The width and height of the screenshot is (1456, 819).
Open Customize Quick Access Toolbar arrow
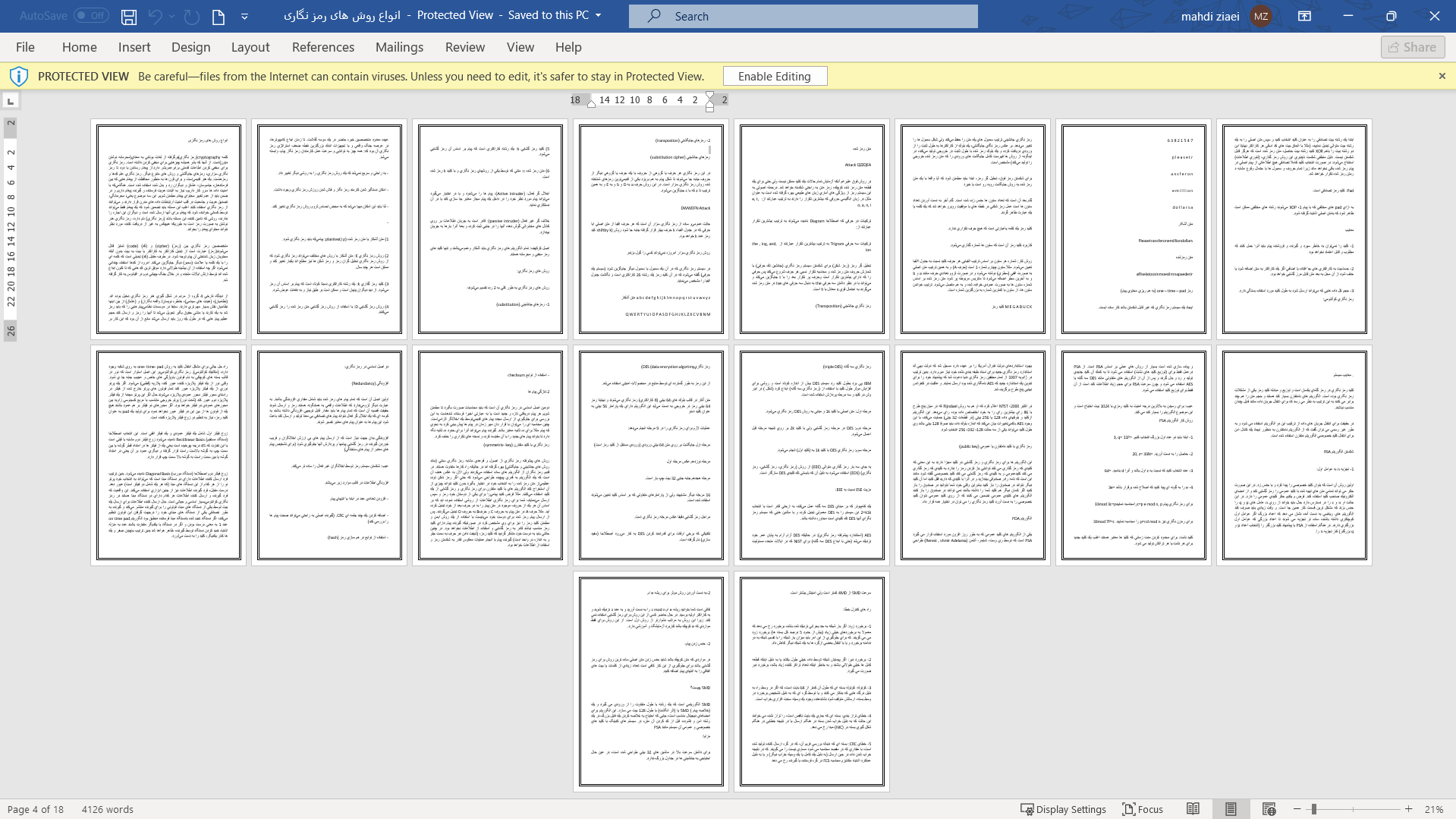point(244,16)
